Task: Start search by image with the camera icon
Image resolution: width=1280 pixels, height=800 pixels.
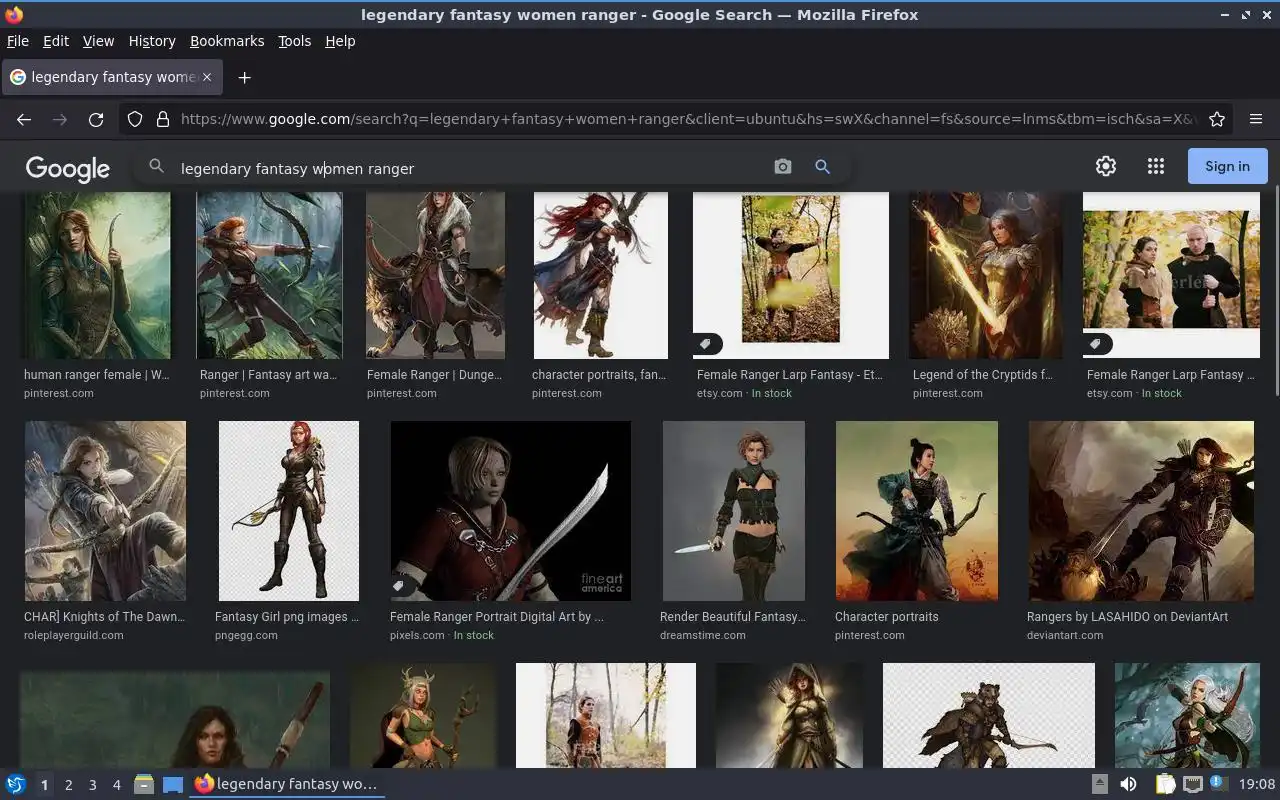Action: click(x=783, y=167)
